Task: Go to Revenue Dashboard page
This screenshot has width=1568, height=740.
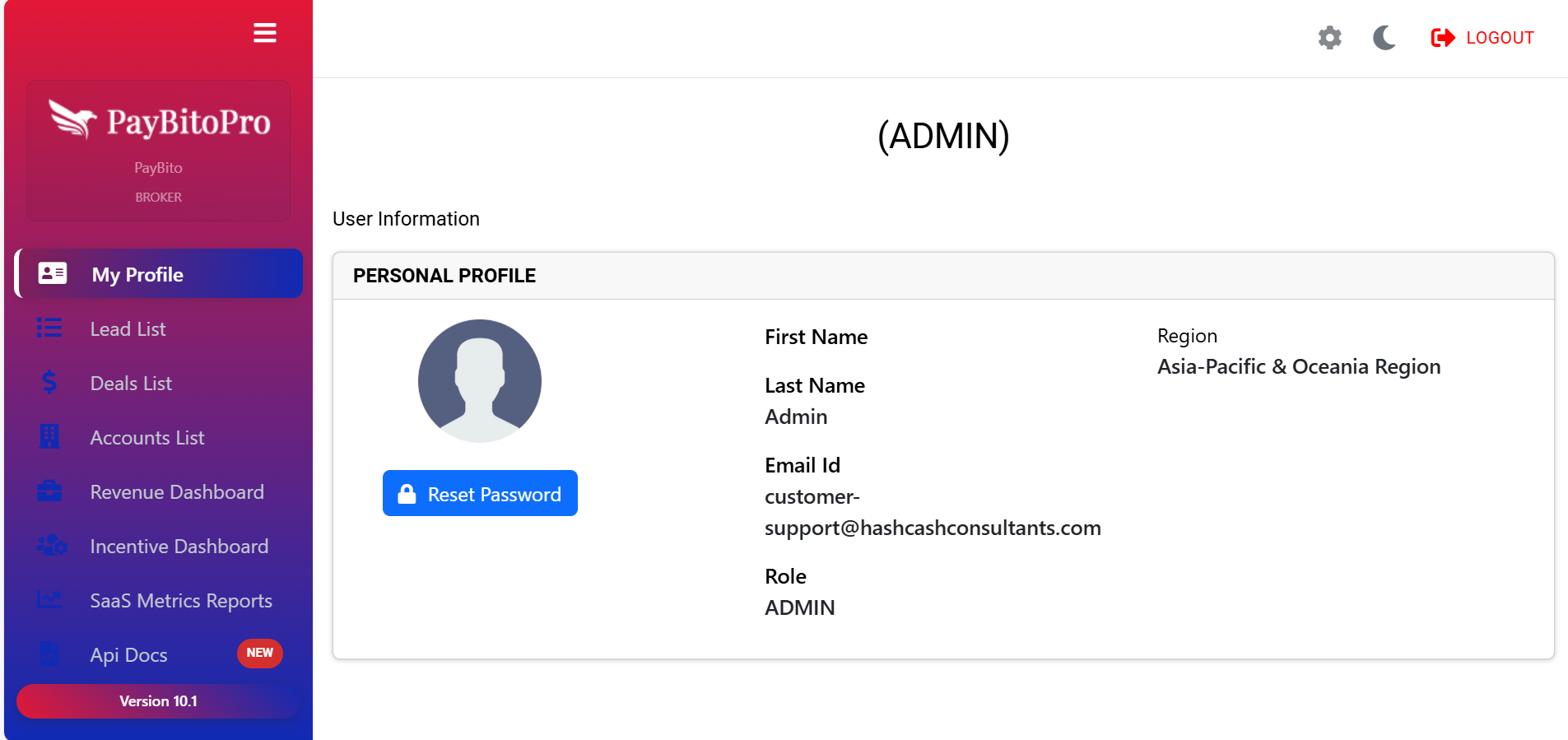Action: click(177, 492)
